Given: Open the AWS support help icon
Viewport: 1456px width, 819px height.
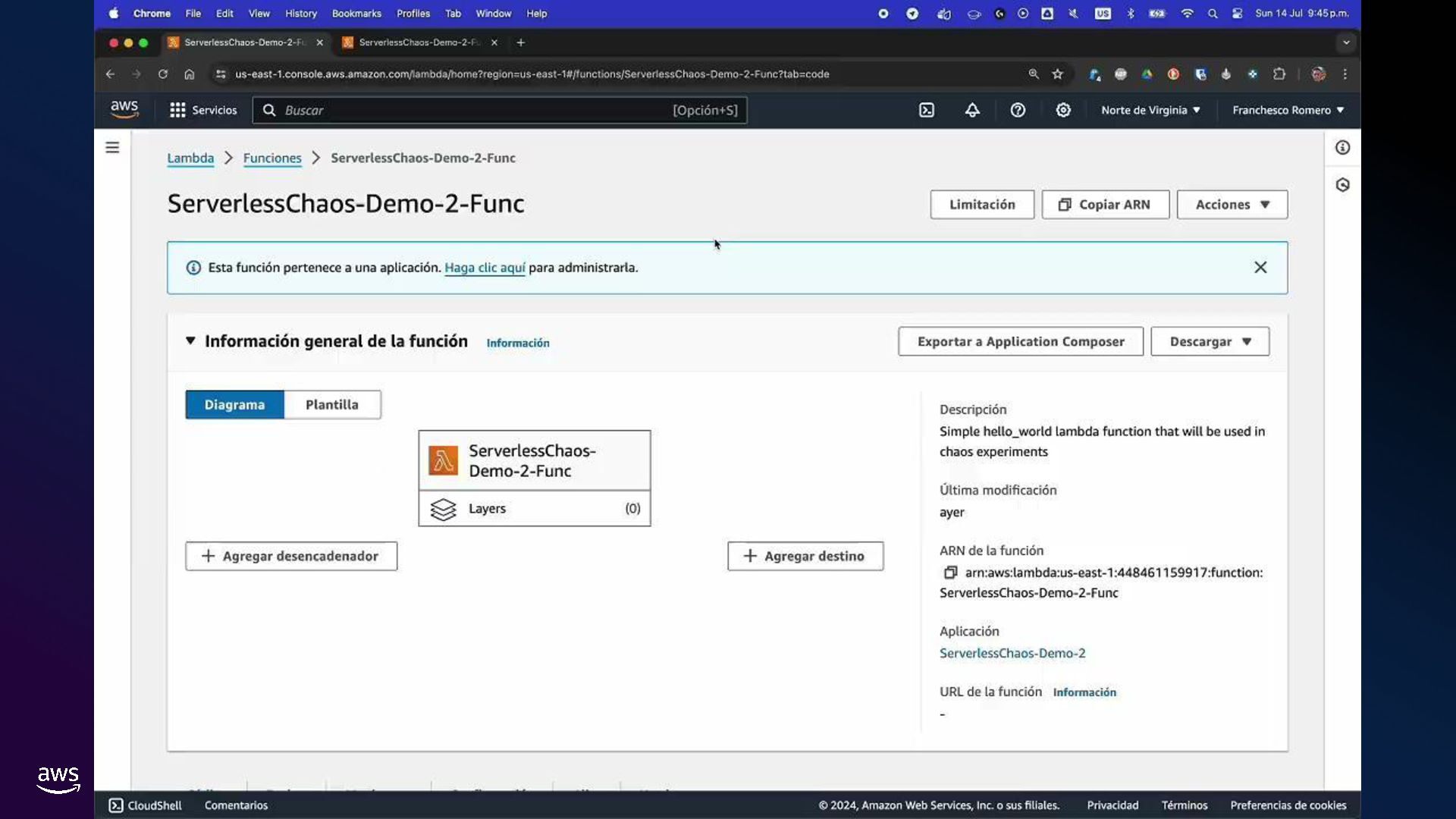Looking at the screenshot, I should tap(1018, 110).
